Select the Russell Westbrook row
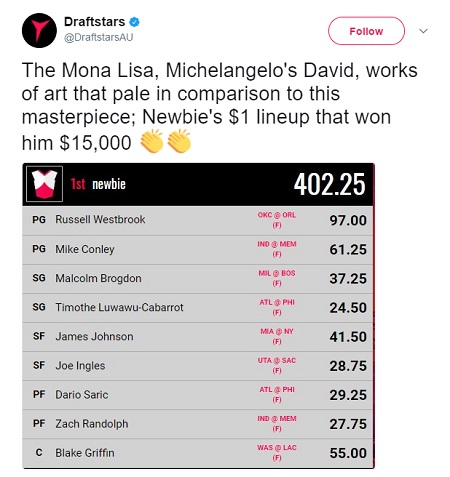 [x=198, y=220]
